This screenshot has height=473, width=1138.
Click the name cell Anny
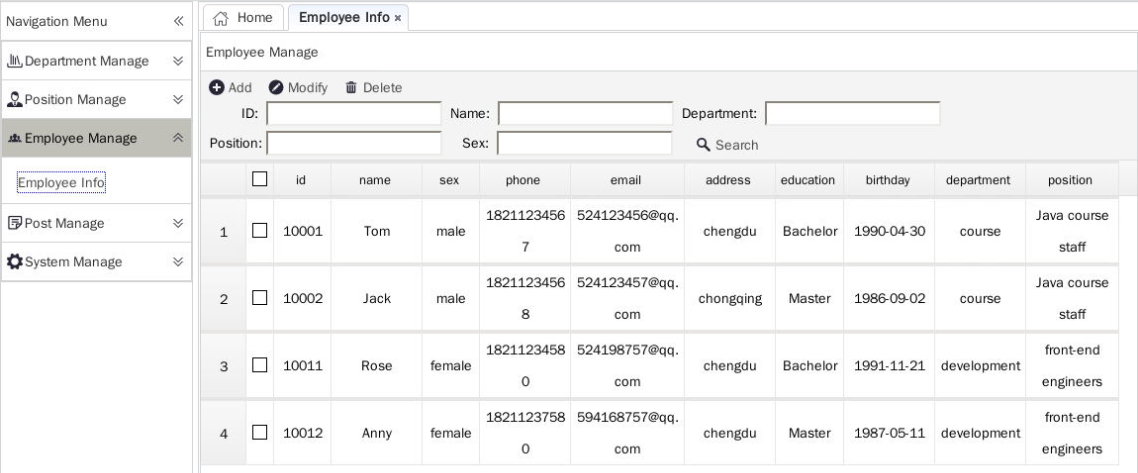click(x=377, y=433)
